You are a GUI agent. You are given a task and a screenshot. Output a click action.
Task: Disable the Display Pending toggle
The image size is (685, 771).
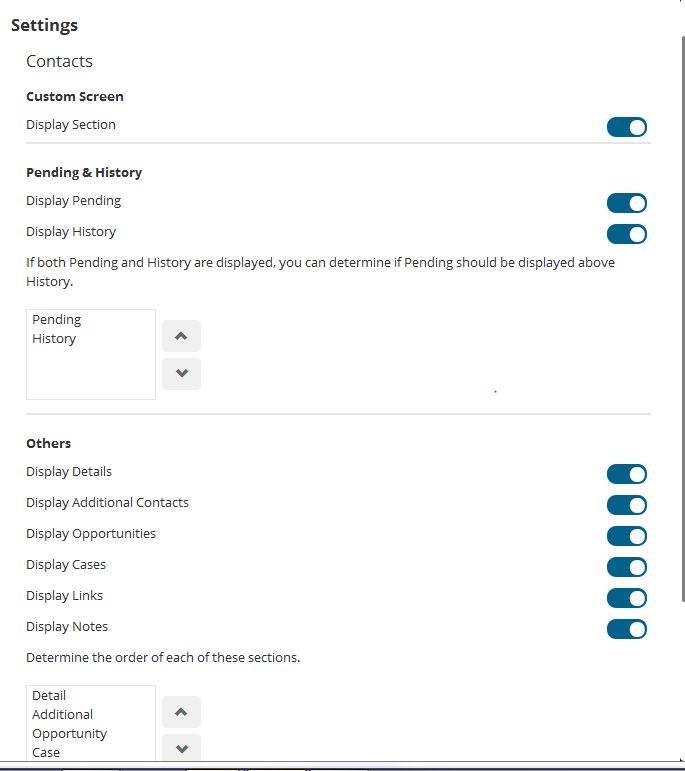point(627,203)
